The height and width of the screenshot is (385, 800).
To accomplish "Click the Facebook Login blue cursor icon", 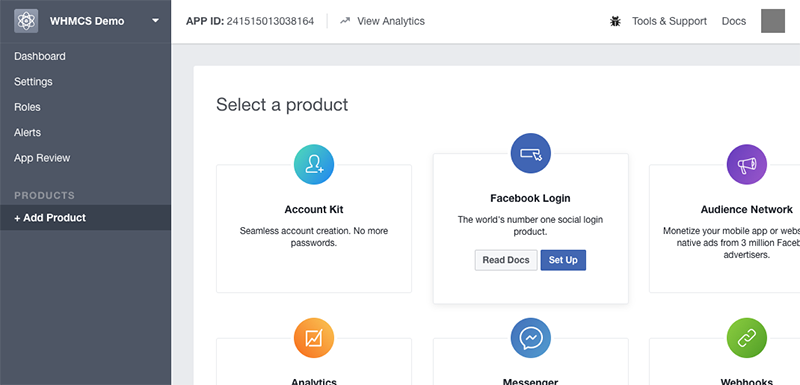I will 531,153.
